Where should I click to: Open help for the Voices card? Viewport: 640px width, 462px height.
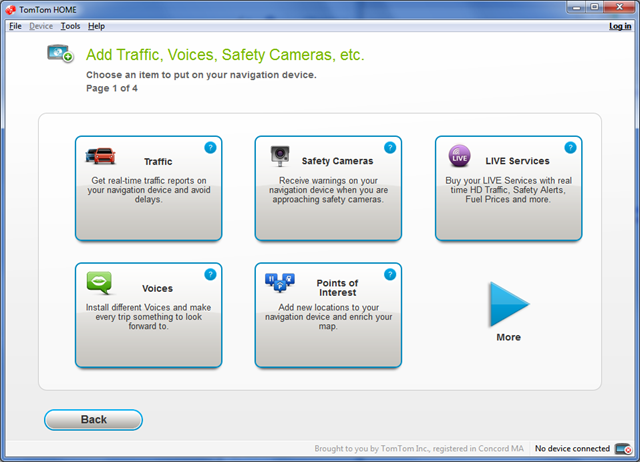pyautogui.click(x=210, y=275)
